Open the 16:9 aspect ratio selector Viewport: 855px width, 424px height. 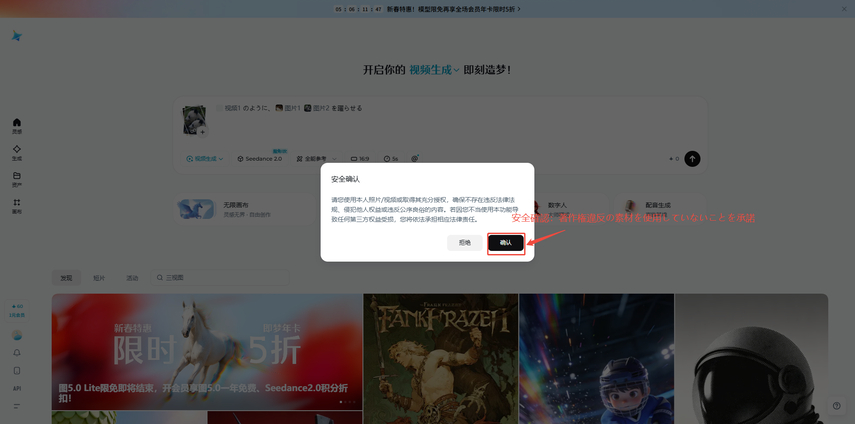point(360,159)
